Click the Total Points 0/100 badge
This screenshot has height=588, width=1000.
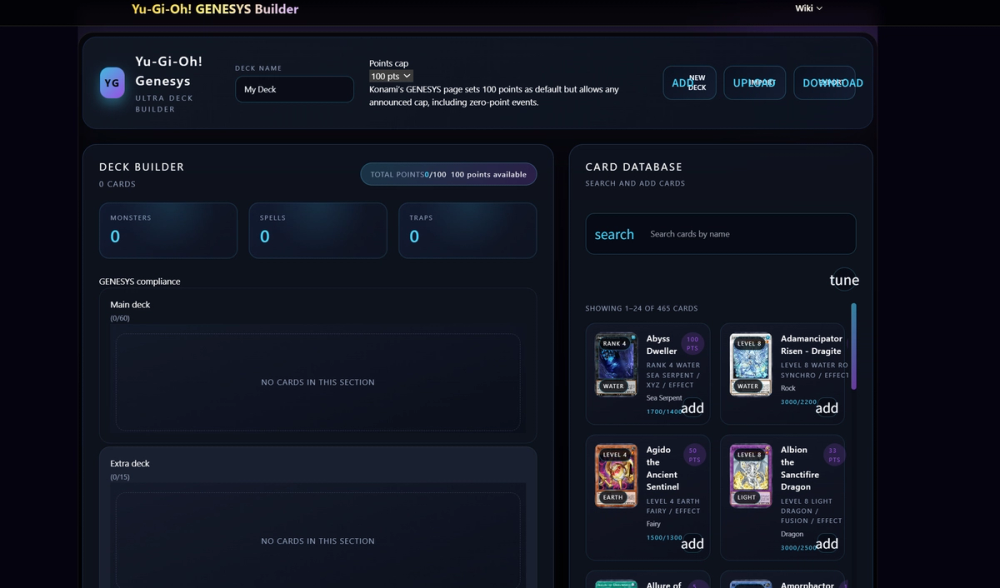click(448, 174)
